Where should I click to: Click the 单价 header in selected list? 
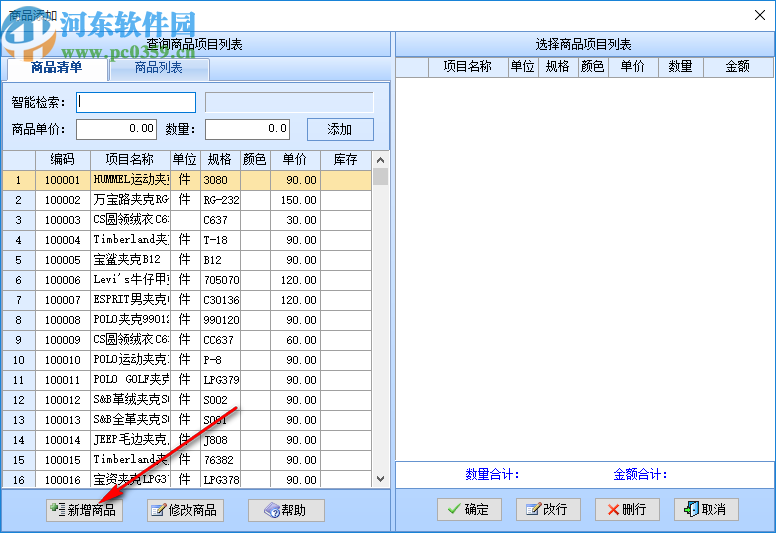[x=633, y=67]
